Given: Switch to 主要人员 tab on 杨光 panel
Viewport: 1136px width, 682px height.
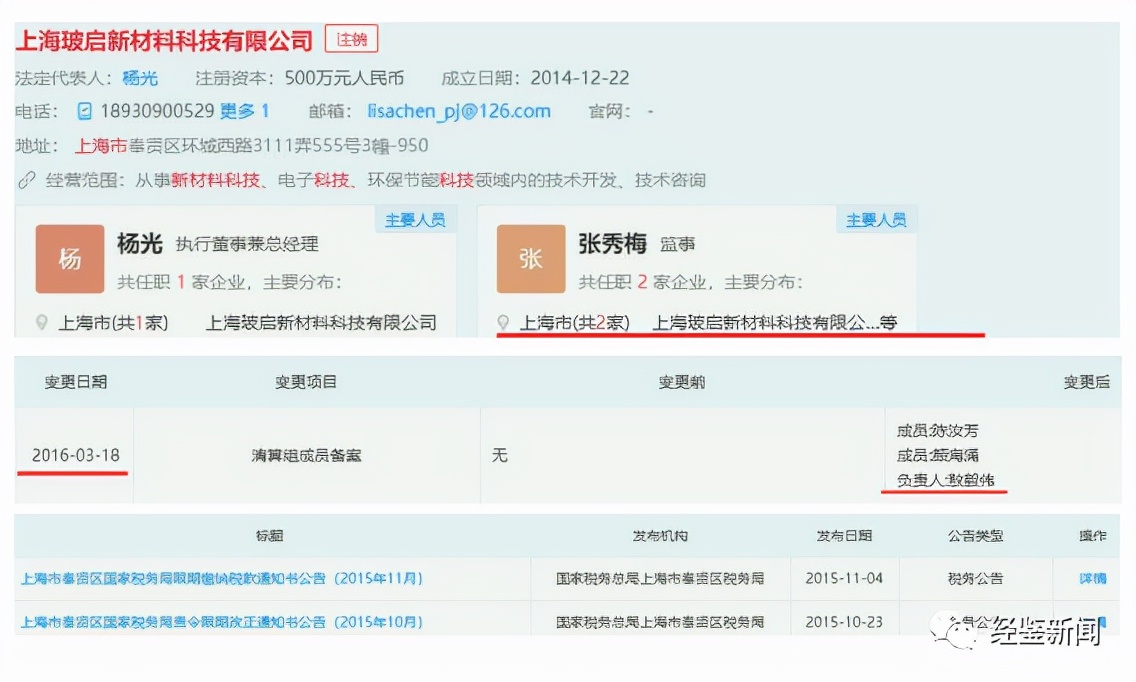Looking at the screenshot, I should pyautogui.click(x=416, y=219).
